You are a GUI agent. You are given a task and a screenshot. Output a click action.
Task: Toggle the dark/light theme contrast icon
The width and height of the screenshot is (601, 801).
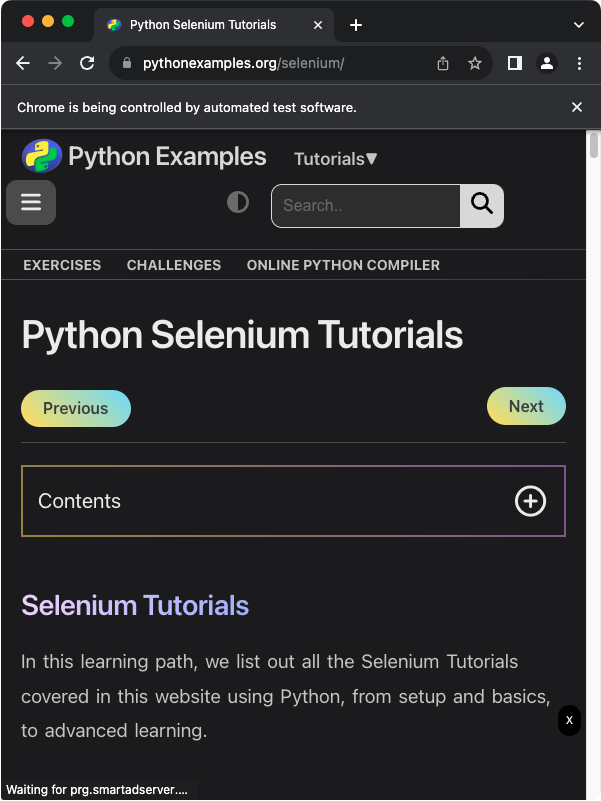238,202
